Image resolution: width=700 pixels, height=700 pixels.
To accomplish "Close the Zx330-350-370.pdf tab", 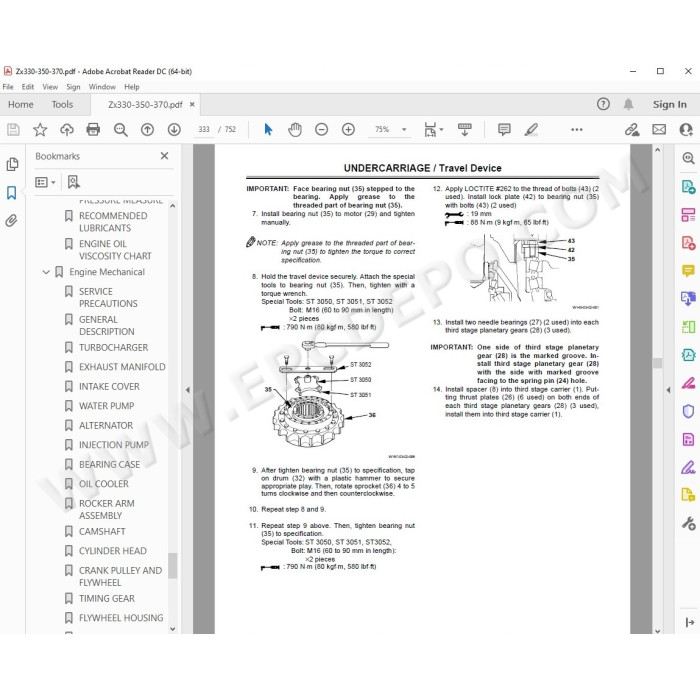I will click(192, 104).
